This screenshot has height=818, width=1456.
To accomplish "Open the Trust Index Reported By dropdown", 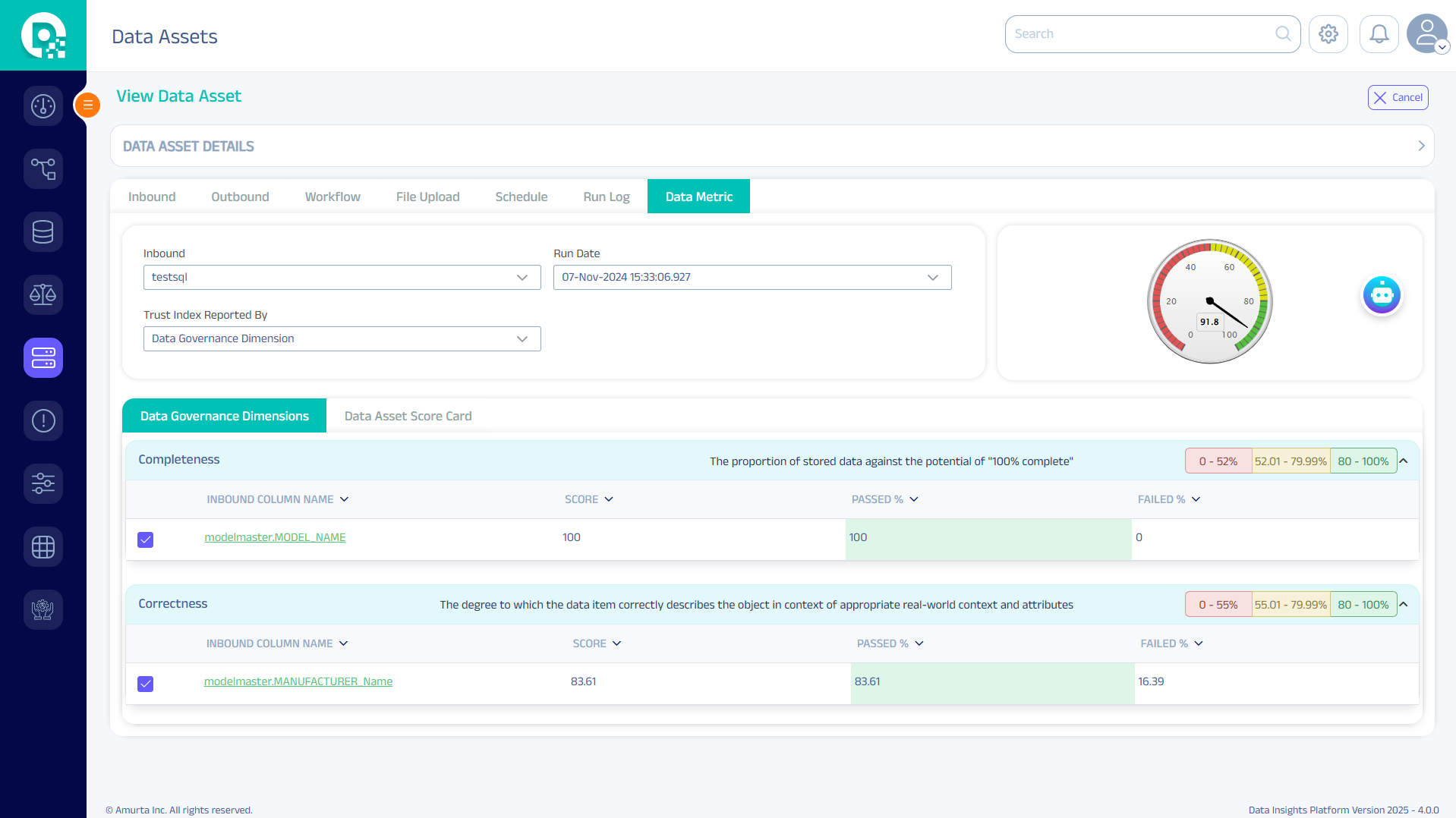I will 342,338.
